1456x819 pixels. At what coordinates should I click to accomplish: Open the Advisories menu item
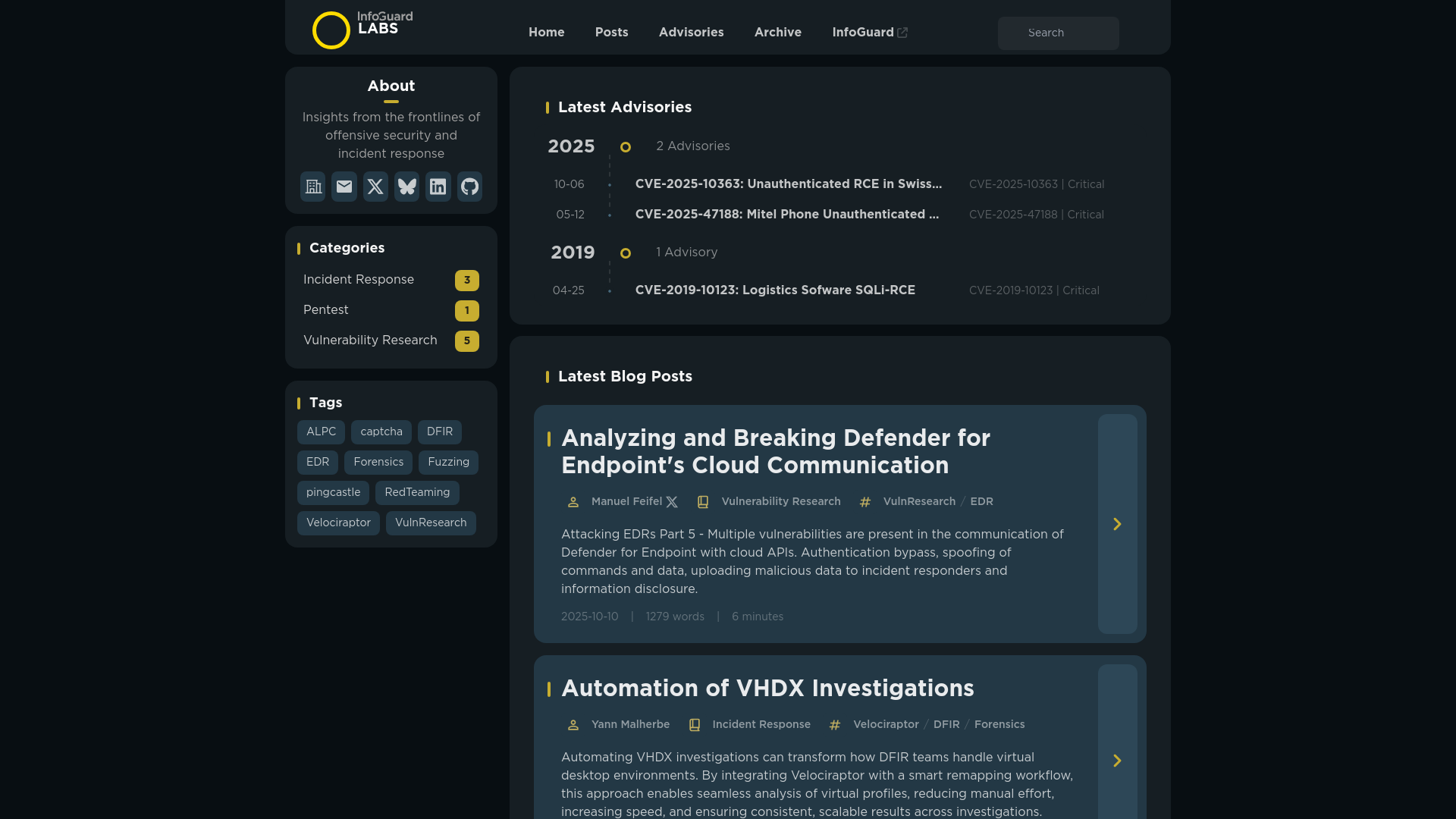tap(691, 33)
